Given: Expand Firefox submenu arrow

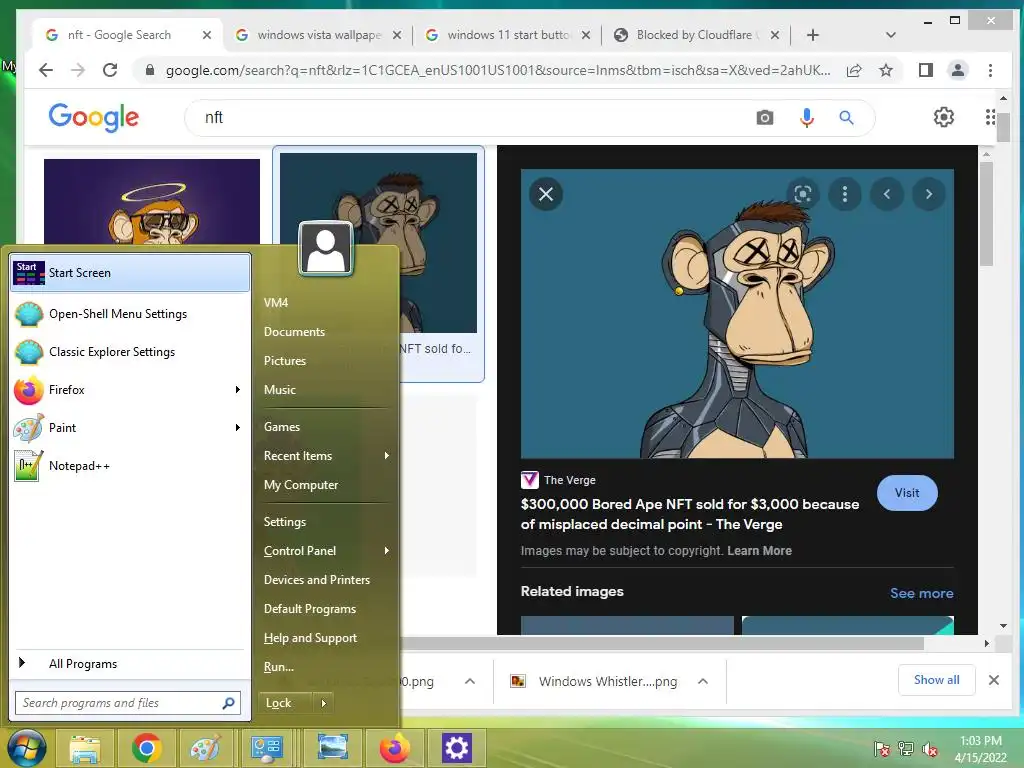Looking at the screenshot, I should click(238, 390).
